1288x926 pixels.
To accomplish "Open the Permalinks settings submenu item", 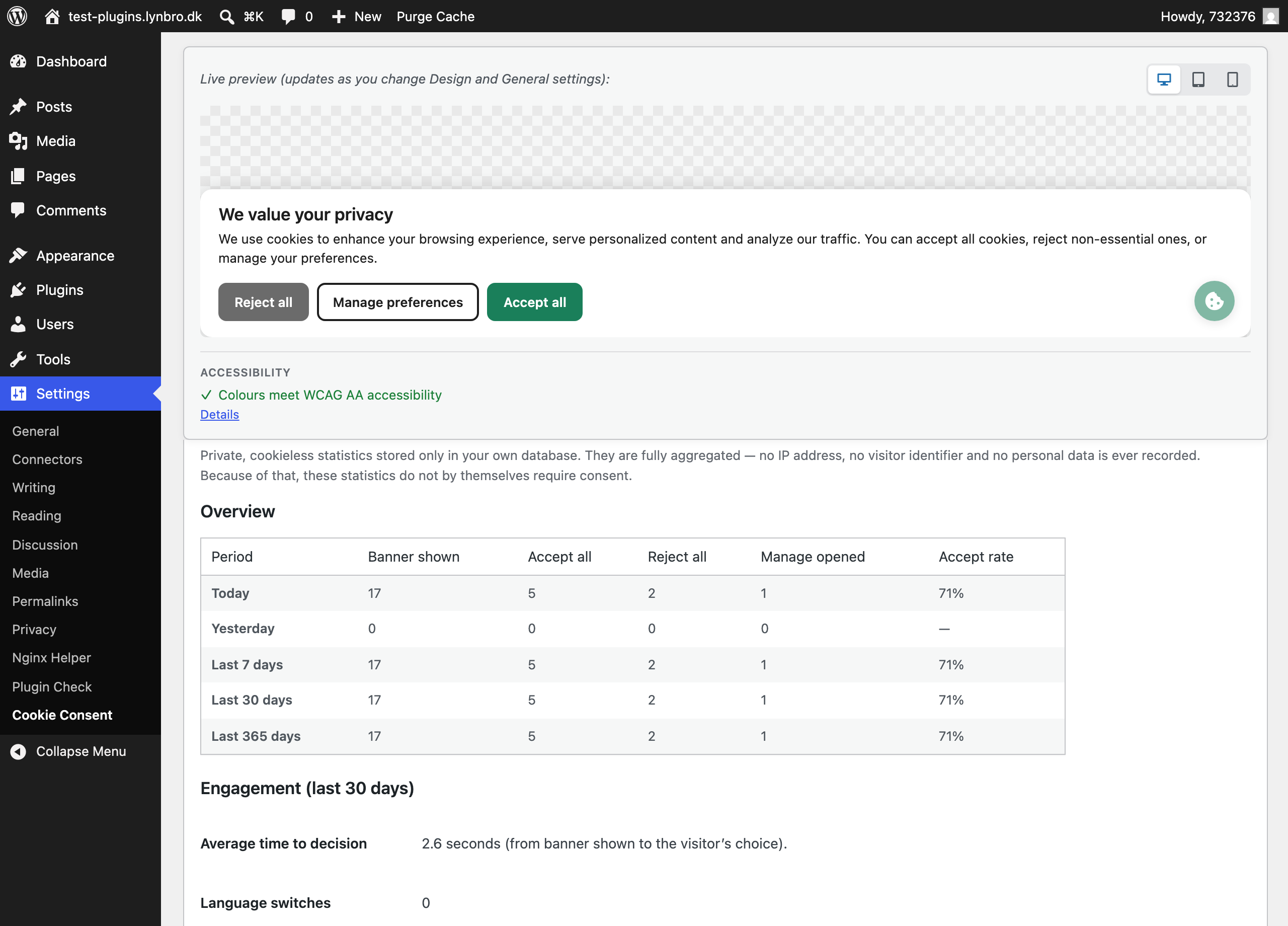I will [45, 601].
